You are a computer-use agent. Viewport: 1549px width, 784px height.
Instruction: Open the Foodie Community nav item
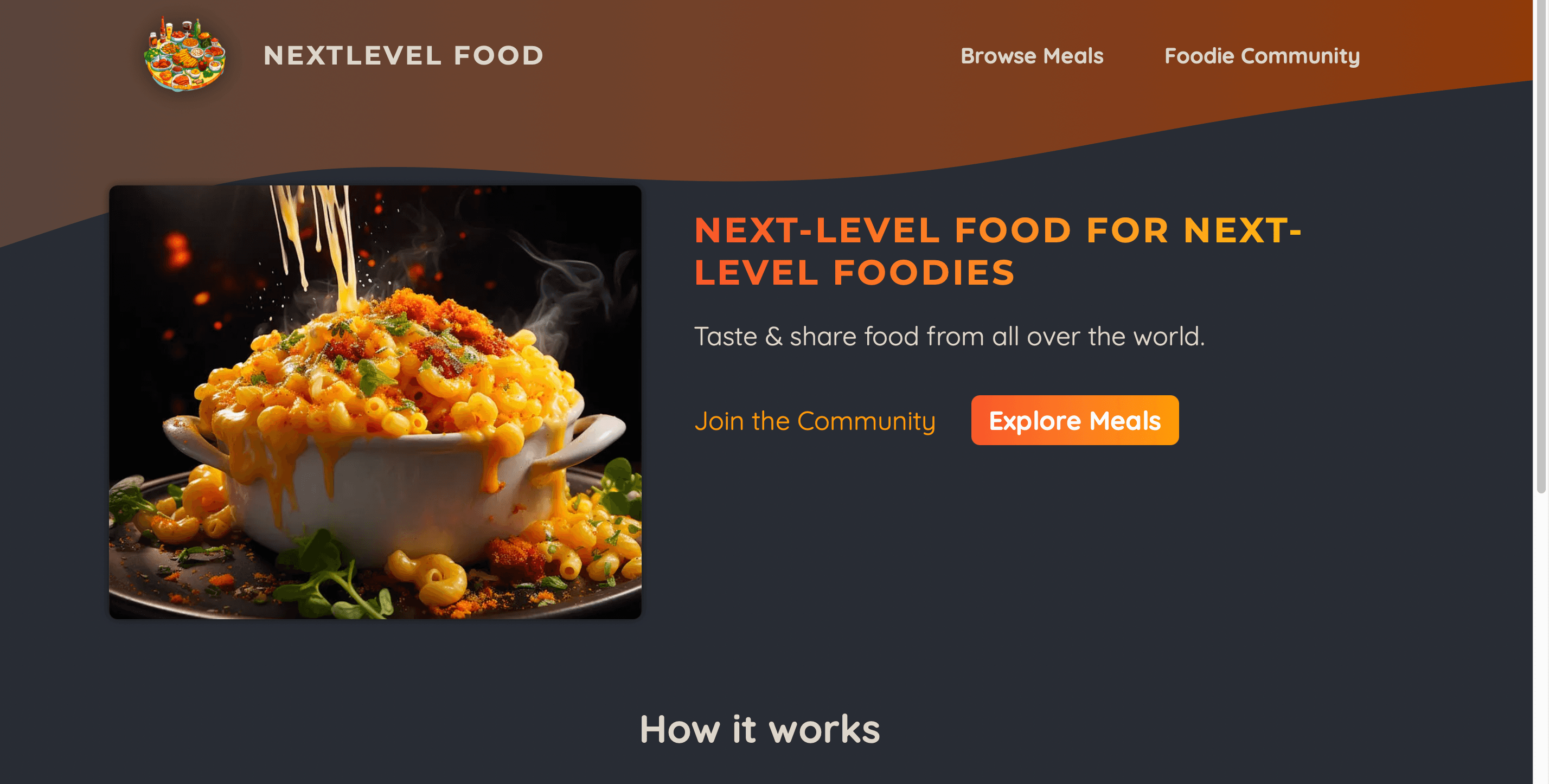coord(1262,56)
